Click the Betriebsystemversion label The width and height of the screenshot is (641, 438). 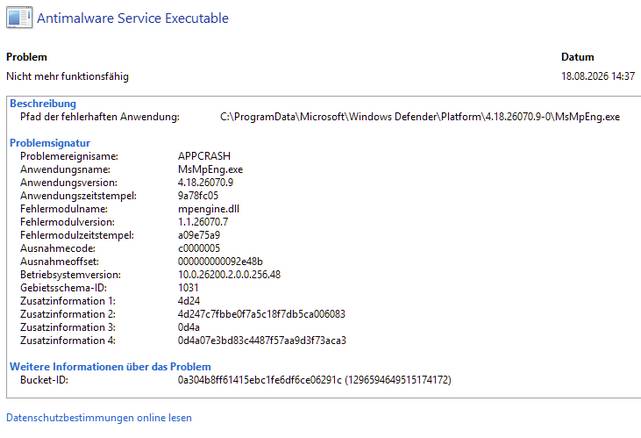point(70,274)
